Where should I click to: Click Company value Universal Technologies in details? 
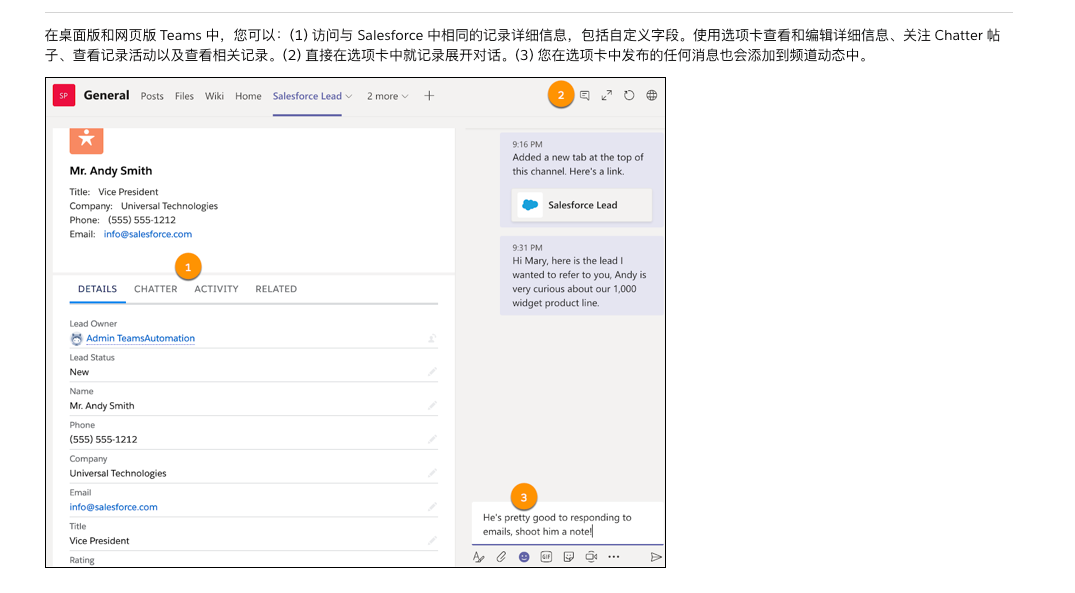pos(118,474)
